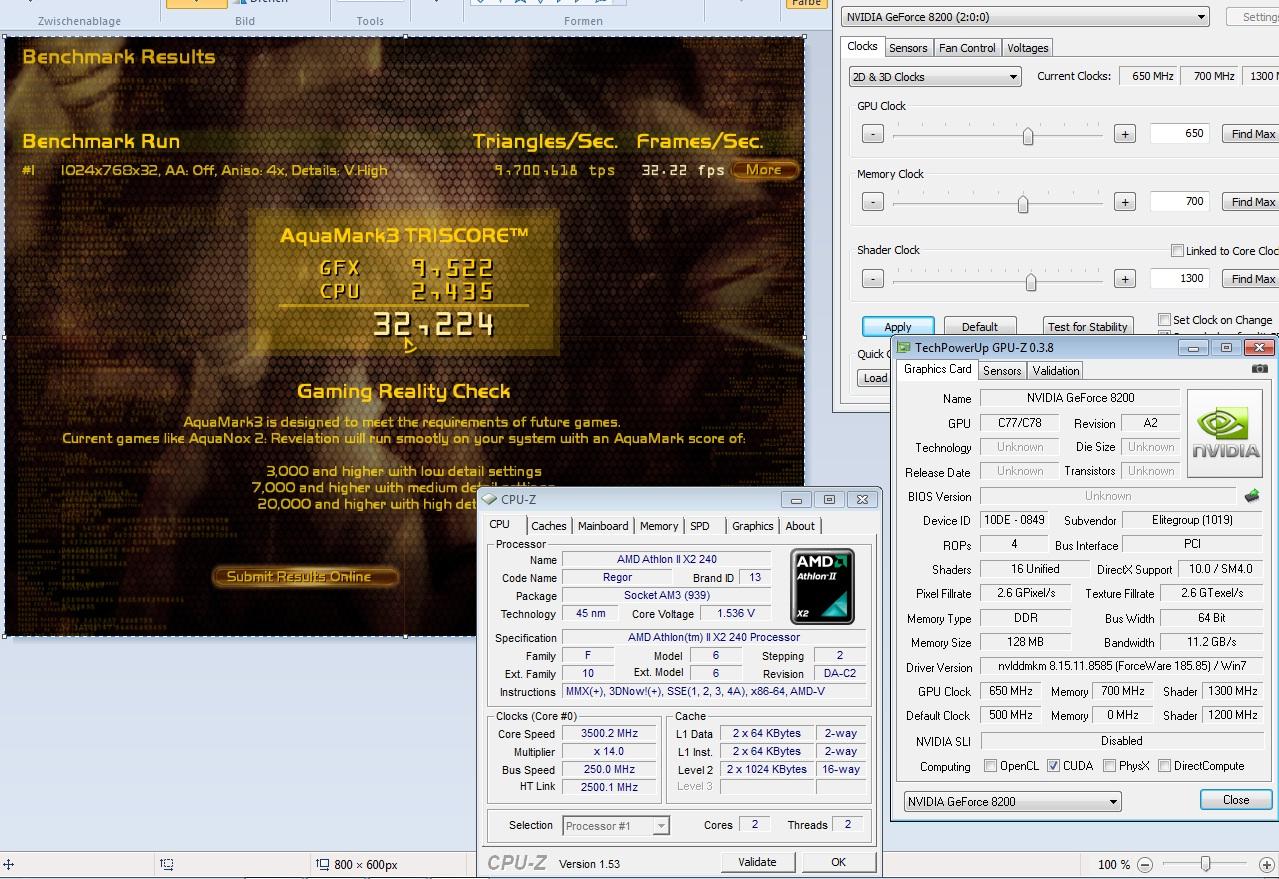Decrease Memory Clock with the minus button
This screenshot has width=1279, height=879.
click(872, 202)
